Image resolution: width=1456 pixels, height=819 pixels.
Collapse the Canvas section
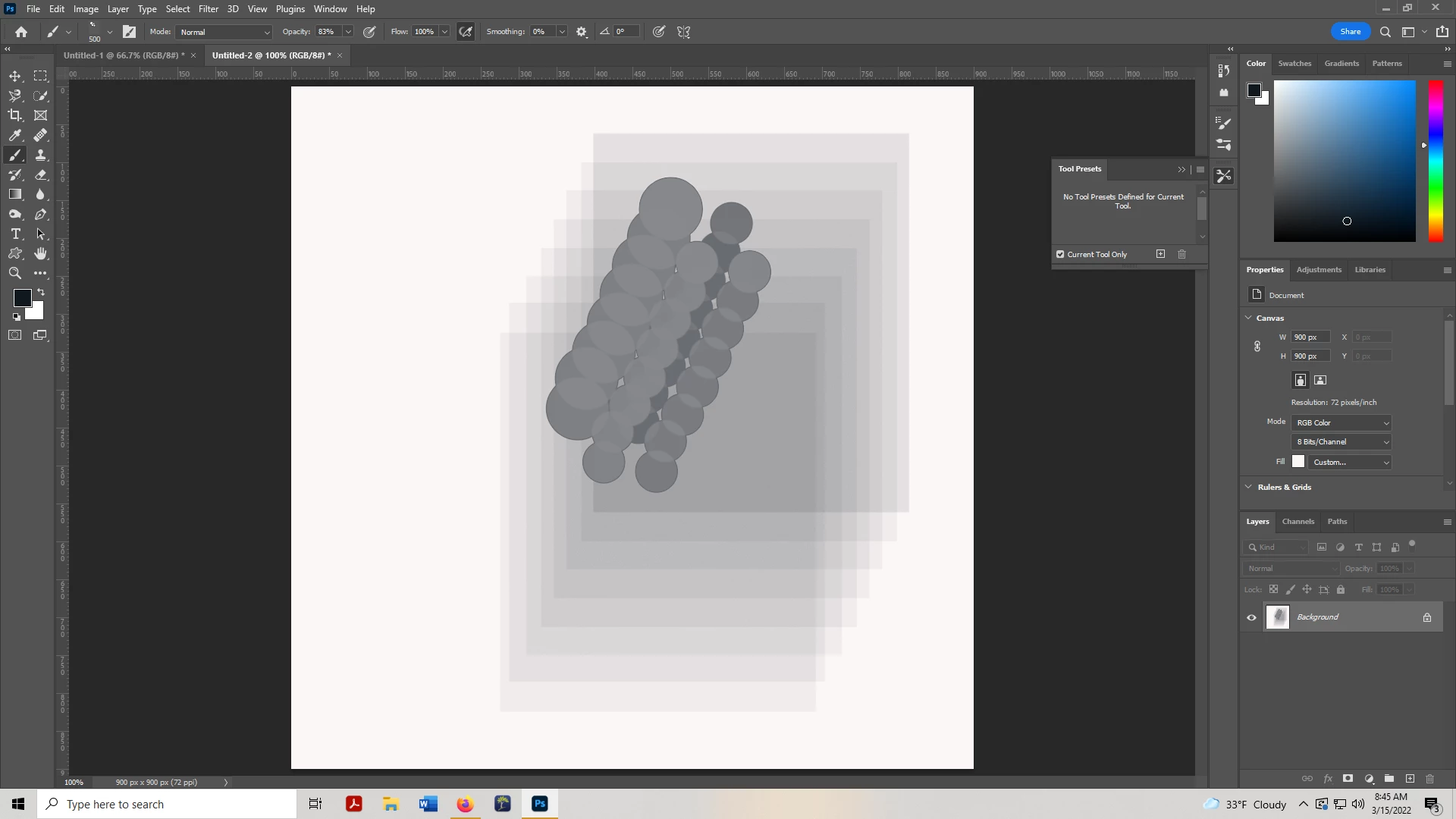click(x=1248, y=318)
